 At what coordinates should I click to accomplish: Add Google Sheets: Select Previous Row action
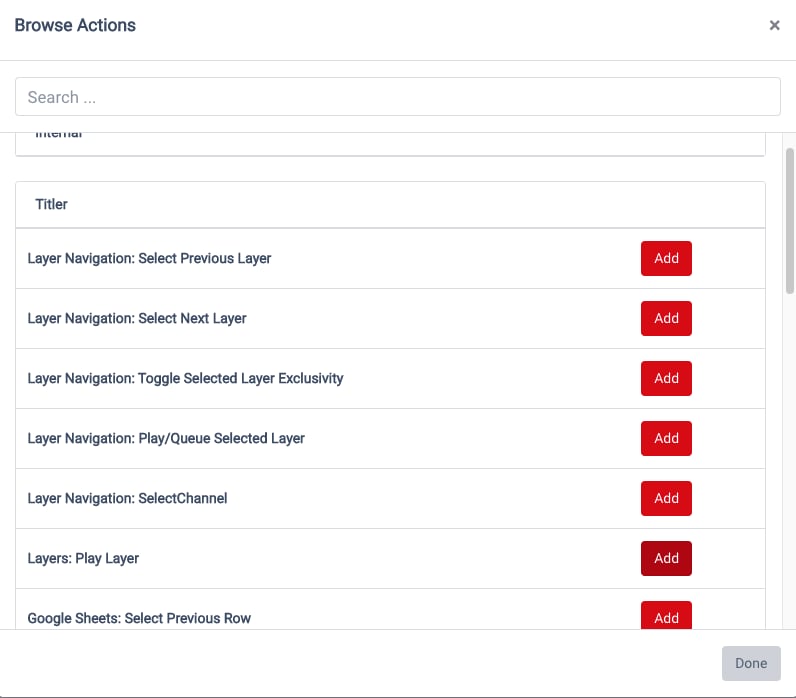point(666,616)
